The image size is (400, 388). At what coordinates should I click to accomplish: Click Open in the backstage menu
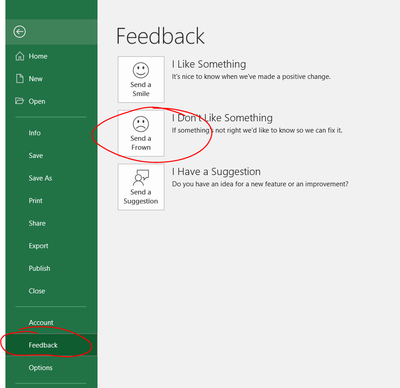[x=37, y=101]
